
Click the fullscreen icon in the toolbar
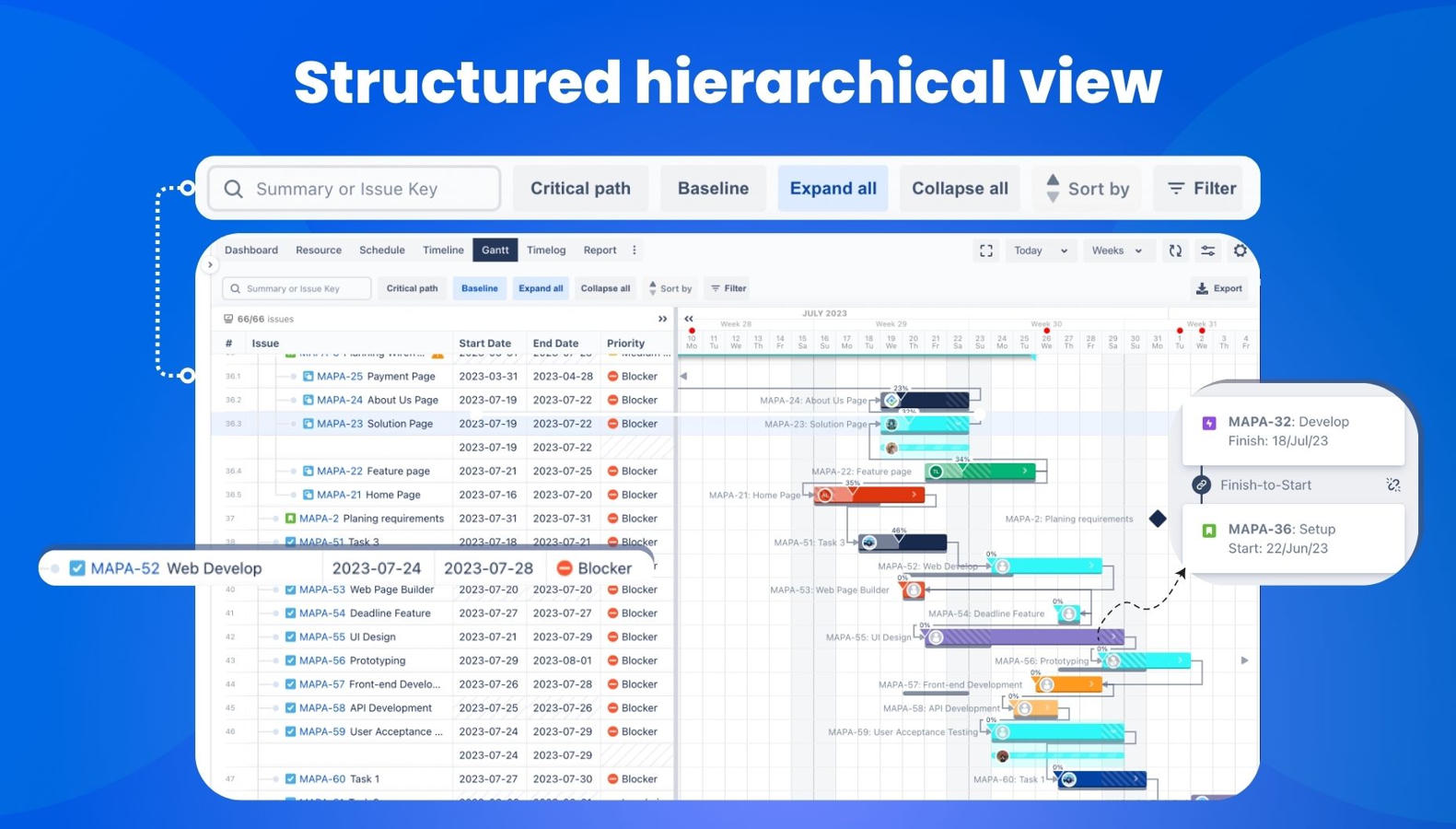[x=985, y=251]
